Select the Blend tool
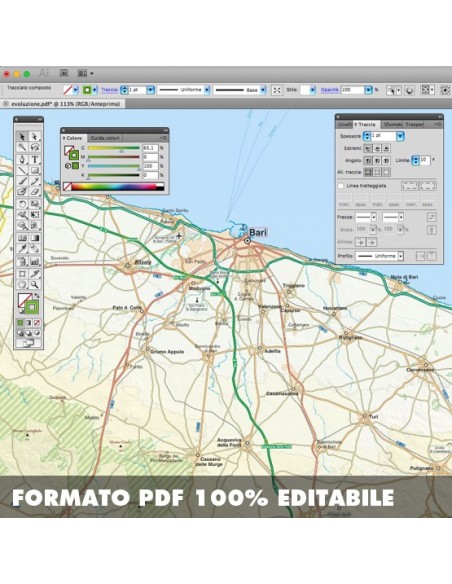The height and width of the screenshot is (584, 452). (35, 248)
